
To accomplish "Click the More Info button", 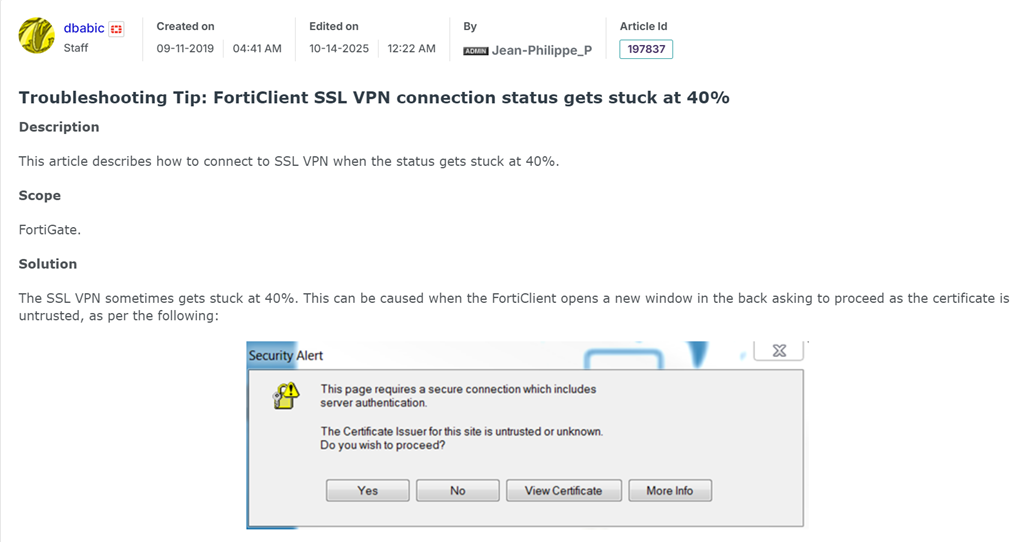I will (x=669, y=491).
